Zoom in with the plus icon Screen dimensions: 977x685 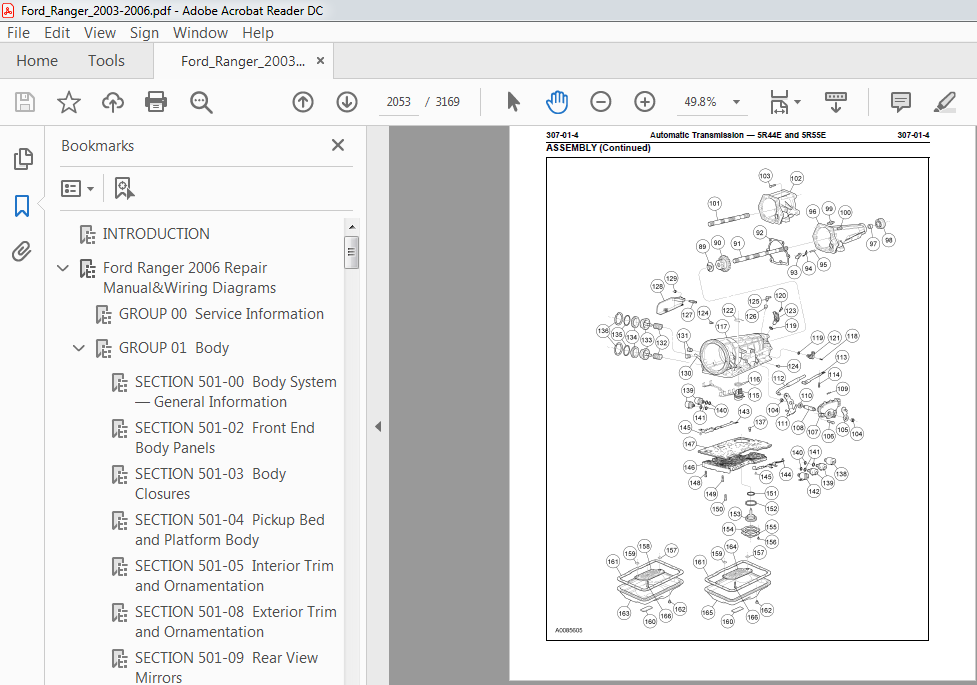coord(644,102)
